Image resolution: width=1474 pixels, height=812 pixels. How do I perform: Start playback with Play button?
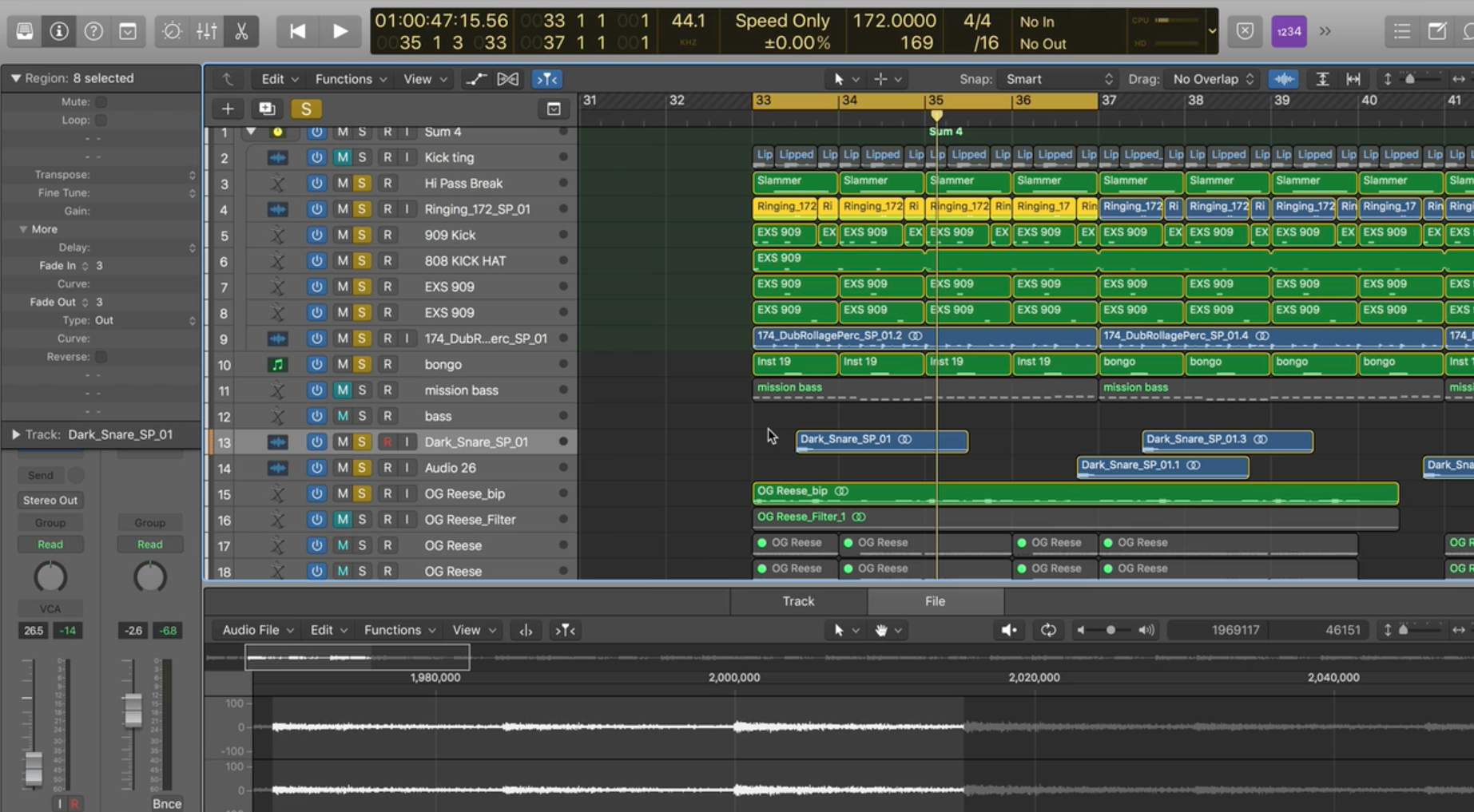click(x=340, y=31)
